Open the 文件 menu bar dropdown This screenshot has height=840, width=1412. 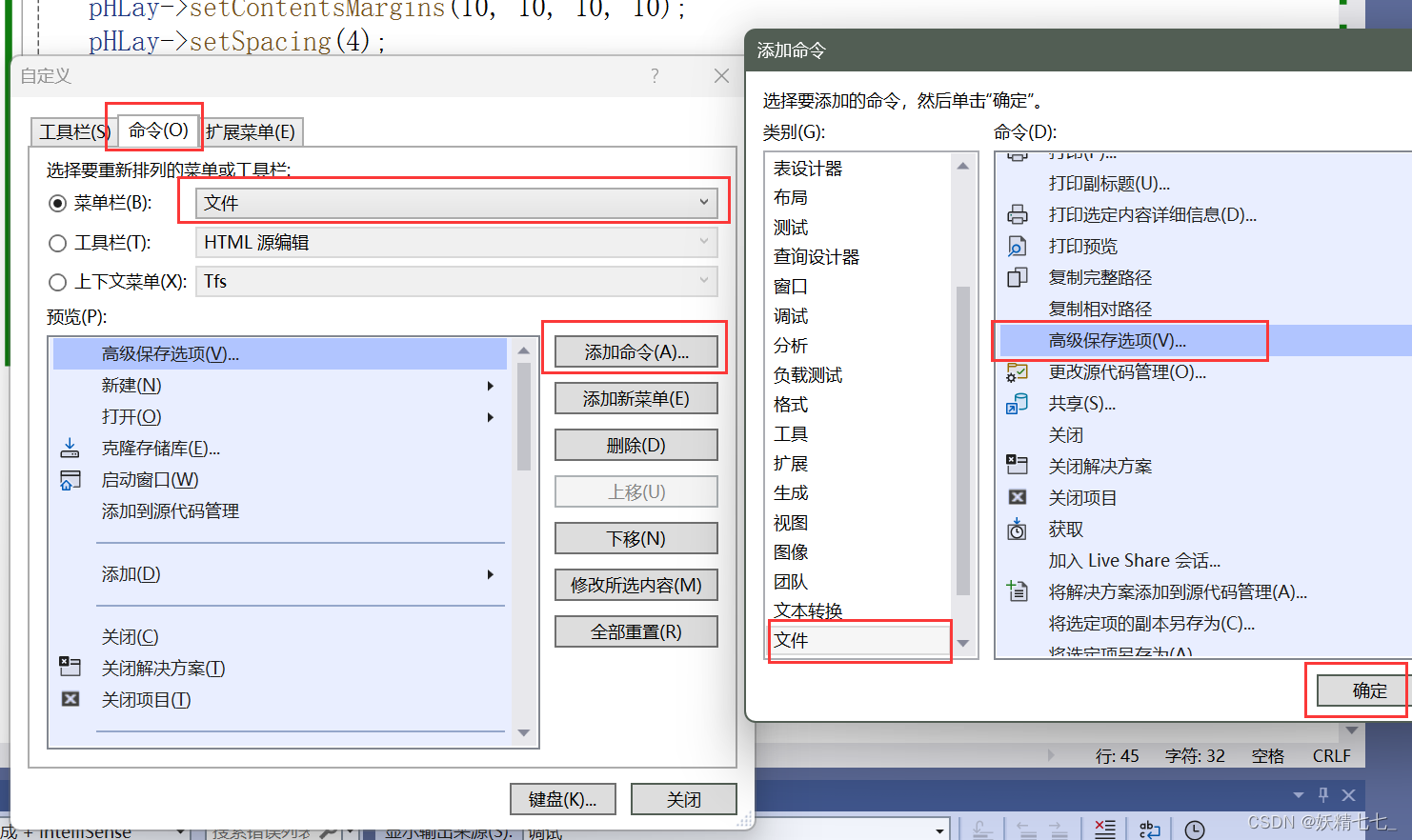click(x=456, y=203)
